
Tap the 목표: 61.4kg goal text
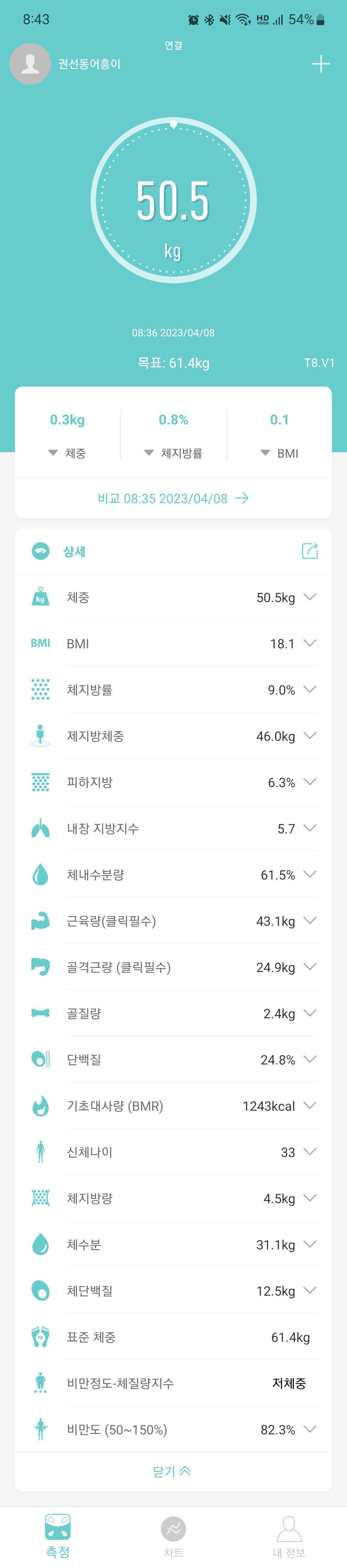pos(173,363)
